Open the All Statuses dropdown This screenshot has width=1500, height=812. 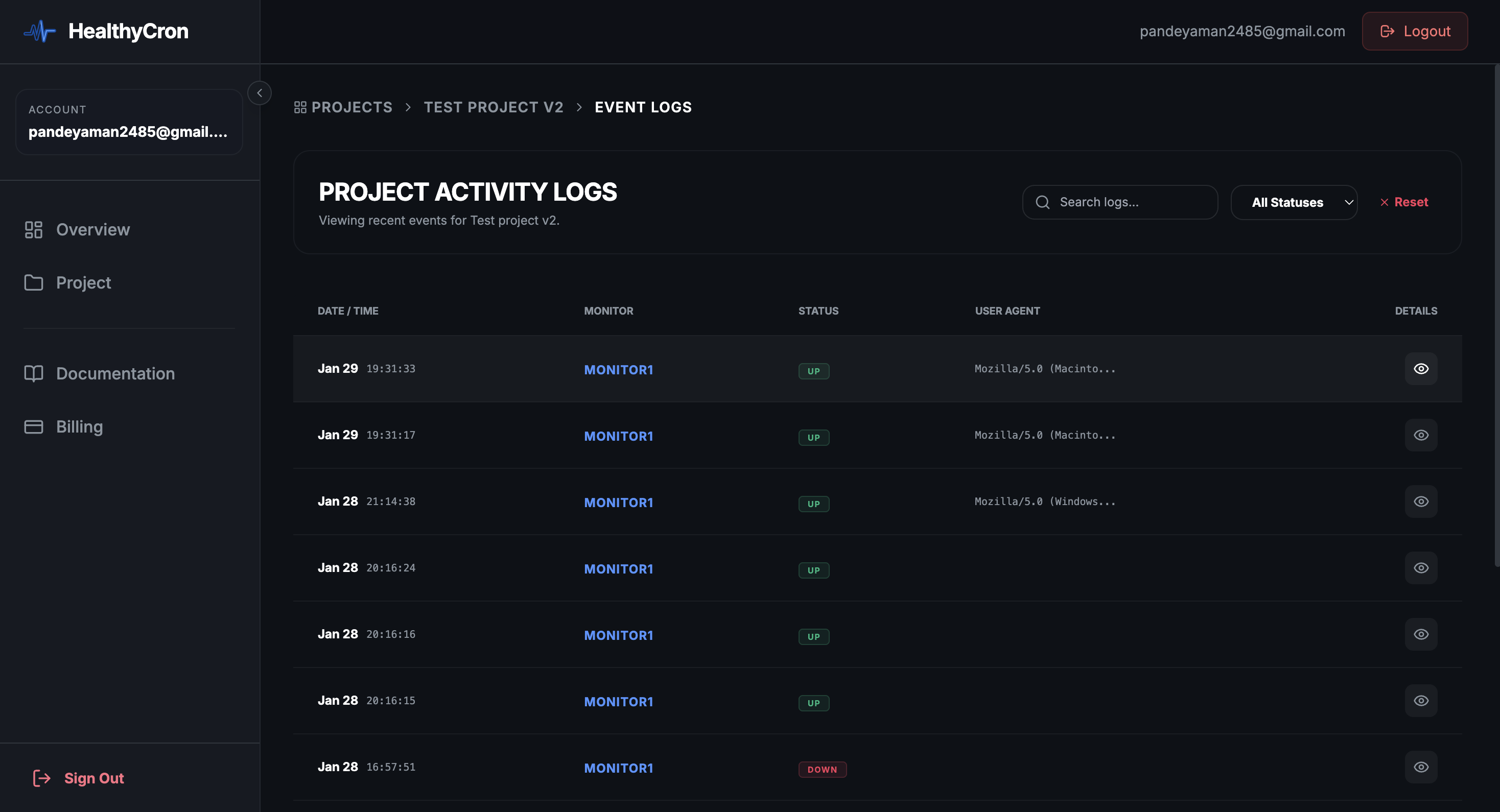pyautogui.click(x=1294, y=202)
